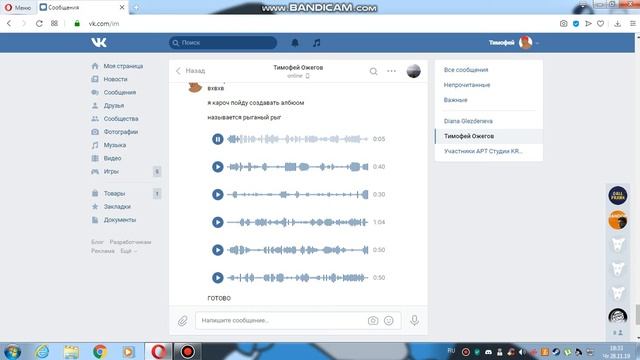Image resolution: width=640 pixels, height=360 pixels.
Task: Switch to Bandicam recorder taskbar icon
Action: [x=187, y=351]
